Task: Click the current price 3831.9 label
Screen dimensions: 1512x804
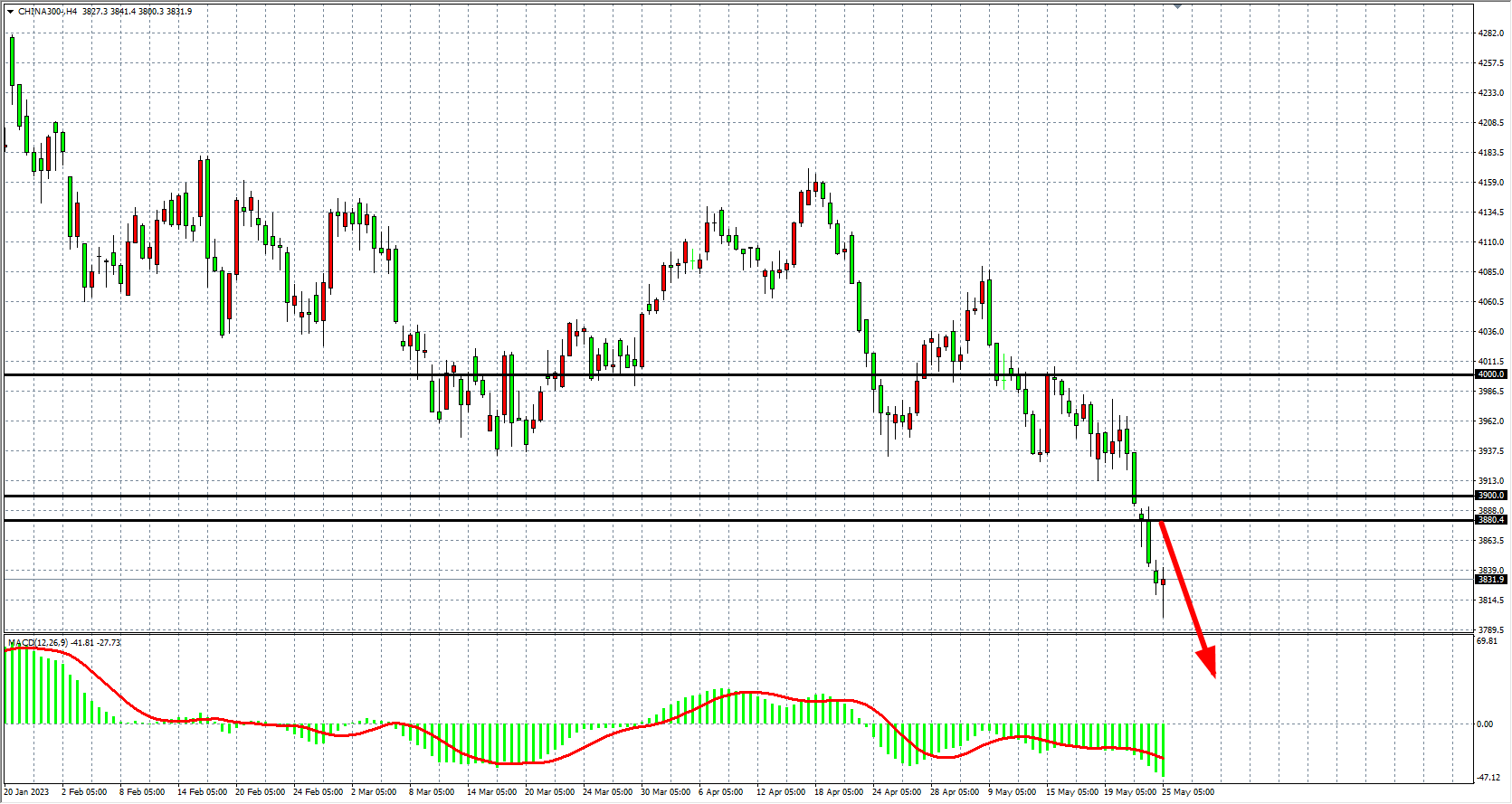Action: (1490, 579)
